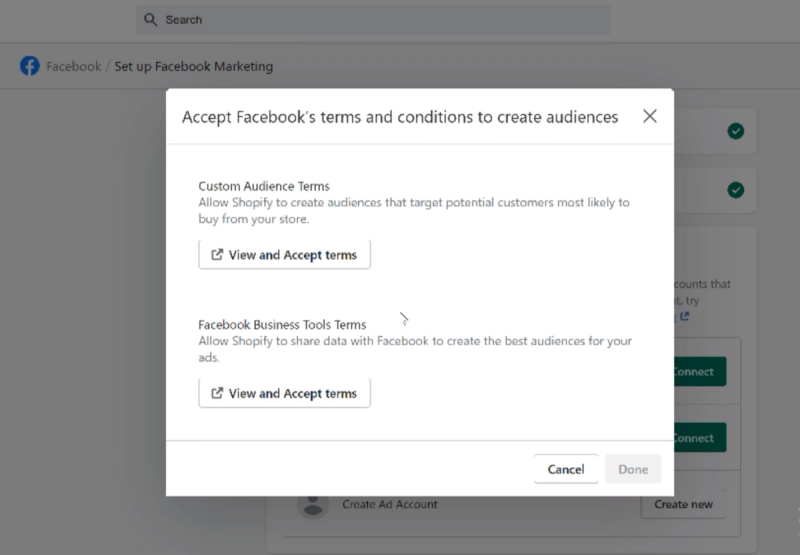Click the Custom Audience Terms heading
The height and width of the screenshot is (555, 800).
click(264, 186)
